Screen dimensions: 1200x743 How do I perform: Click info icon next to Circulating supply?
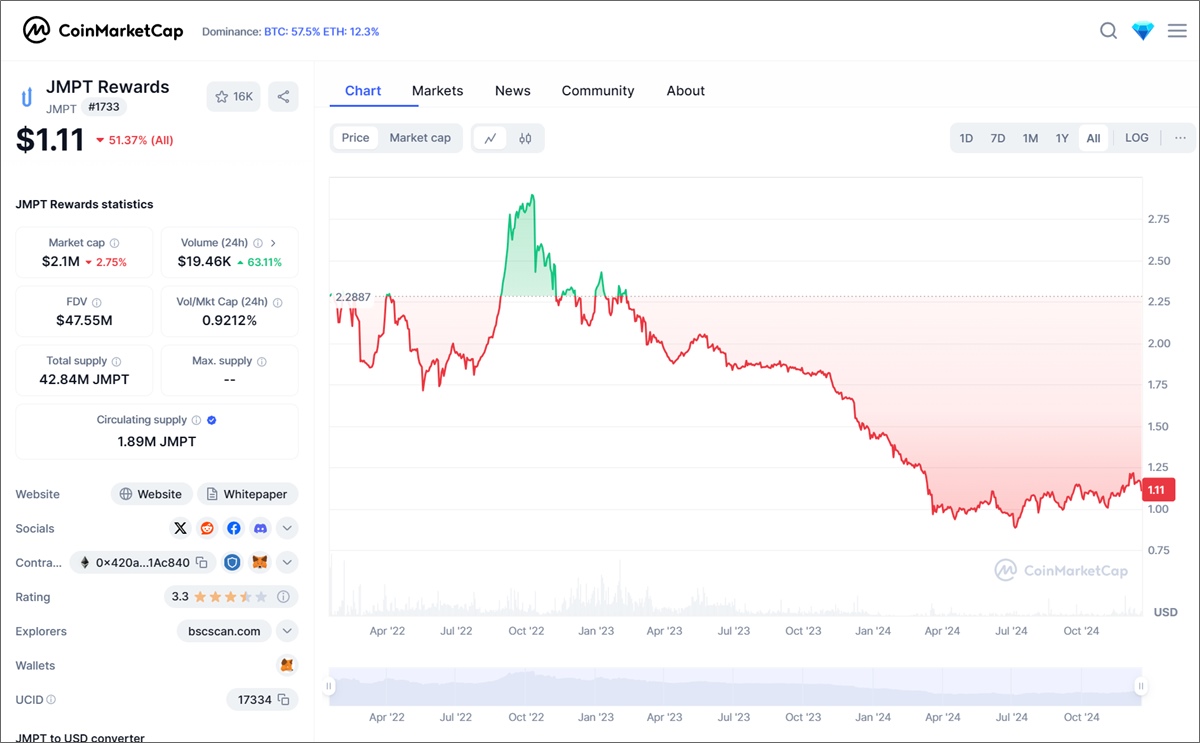196,420
